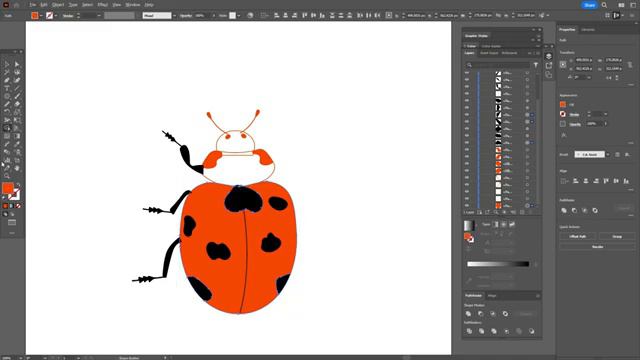Select the Lasso tool
Screen dimensions: 640x360
(x=17, y=72)
